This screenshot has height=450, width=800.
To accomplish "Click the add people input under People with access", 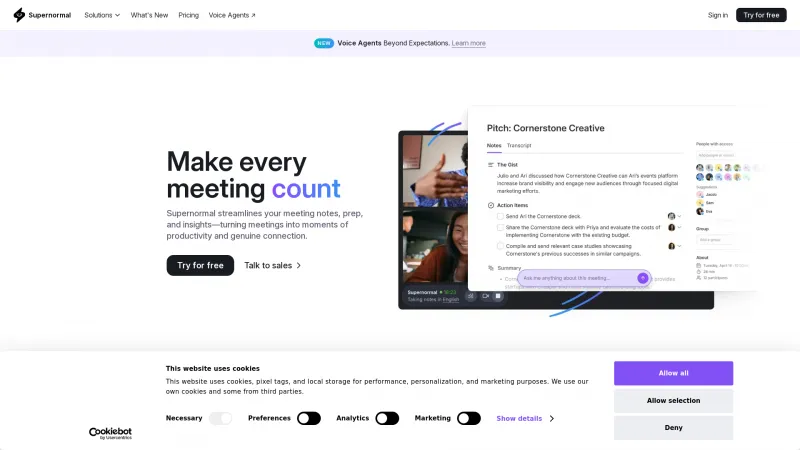I will point(715,155).
